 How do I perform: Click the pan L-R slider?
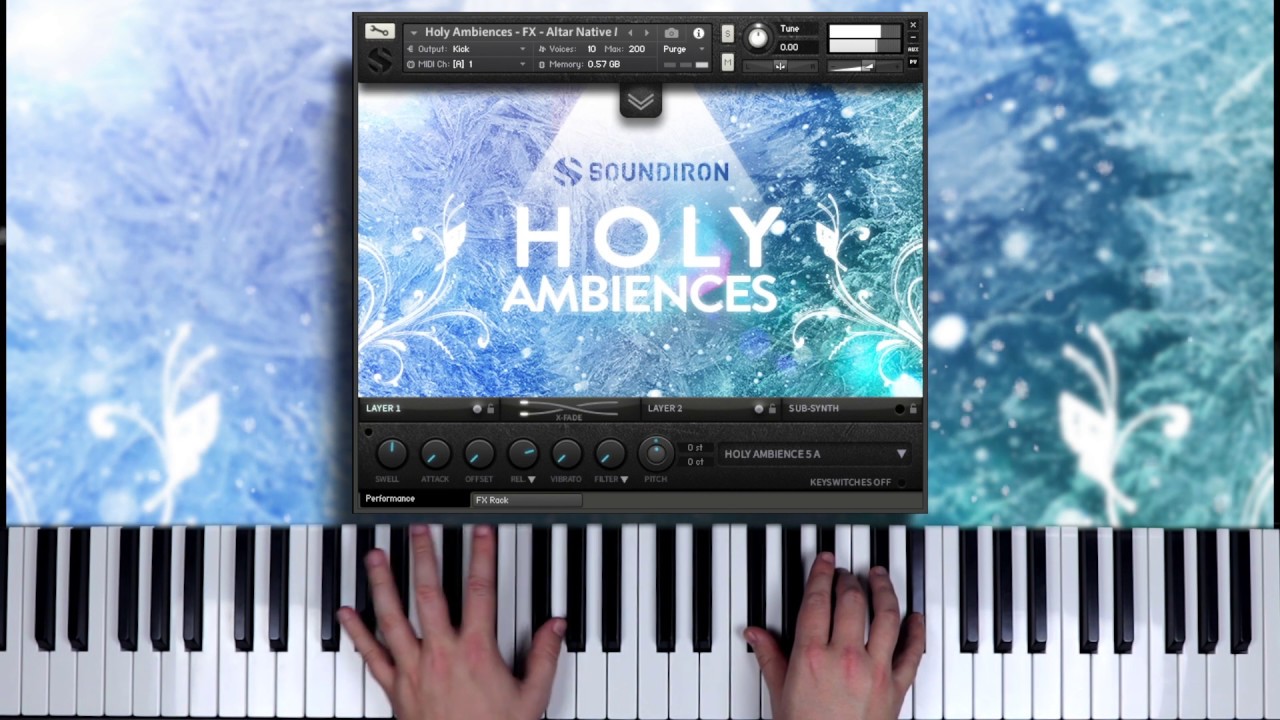point(780,66)
